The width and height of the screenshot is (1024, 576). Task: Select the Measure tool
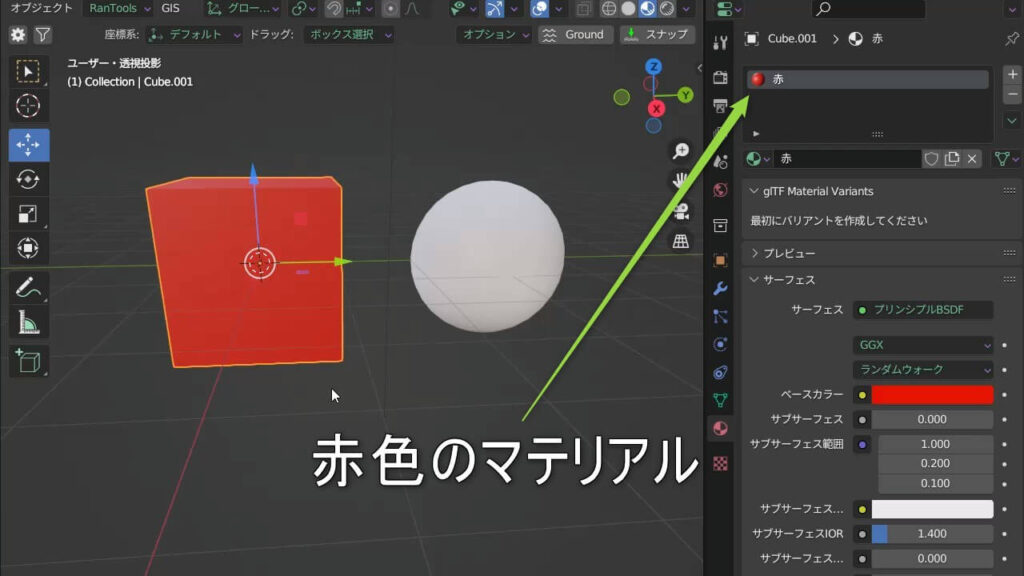[x=28, y=322]
